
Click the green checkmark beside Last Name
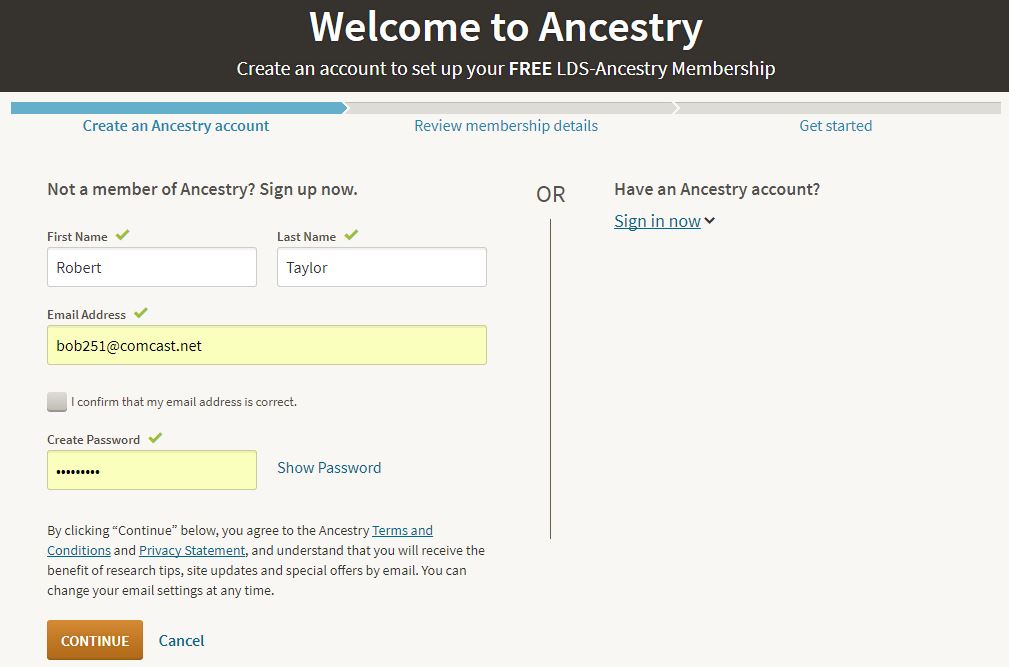(351, 236)
